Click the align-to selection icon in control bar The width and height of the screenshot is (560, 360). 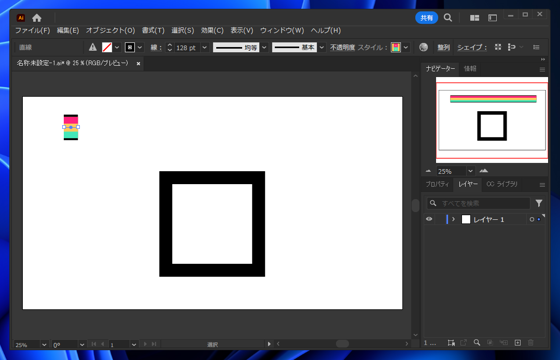coord(512,47)
